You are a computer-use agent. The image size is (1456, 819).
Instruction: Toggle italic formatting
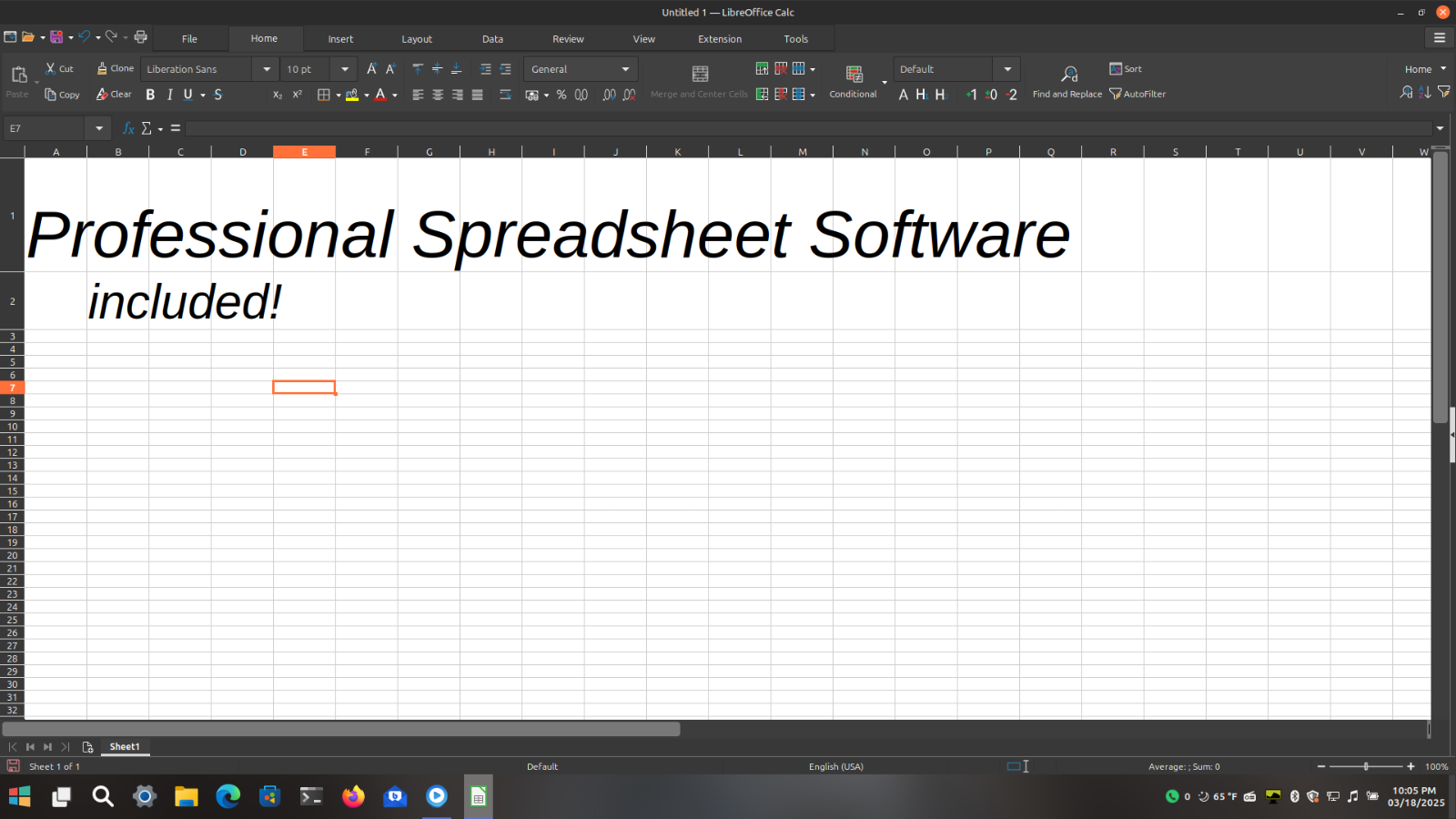tap(169, 95)
